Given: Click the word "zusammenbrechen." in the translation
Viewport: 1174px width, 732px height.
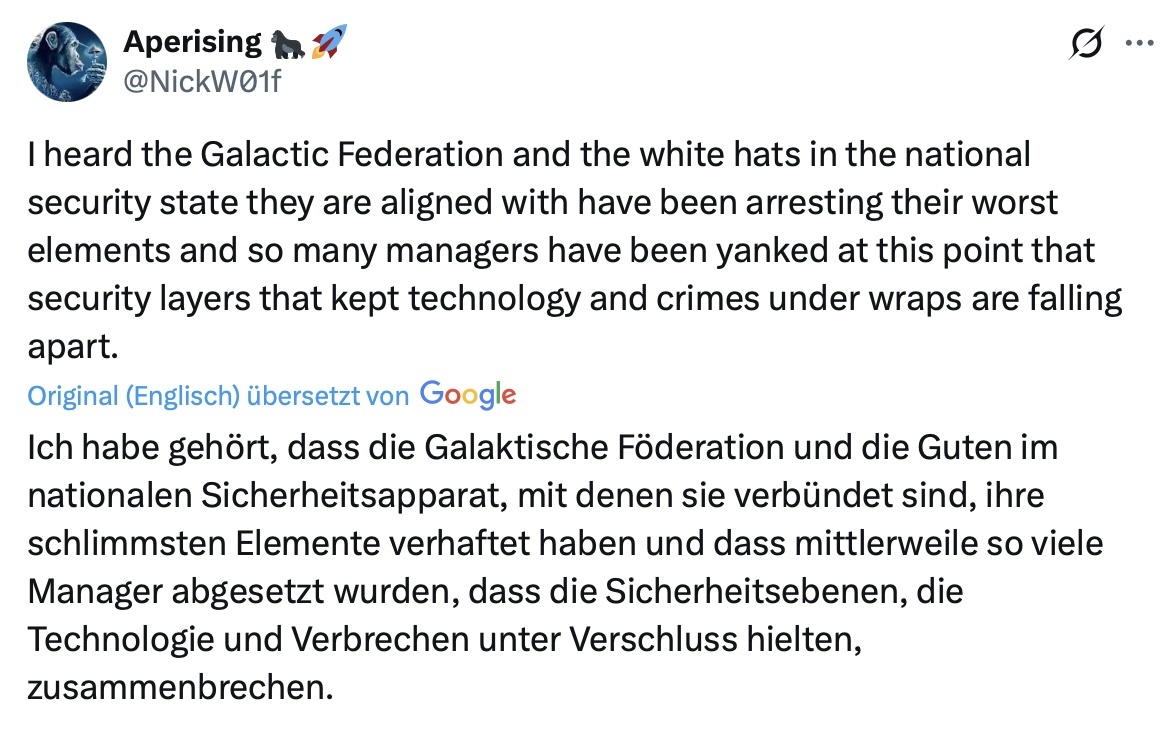Looking at the screenshot, I should pyautogui.click(x=179, y=689).
